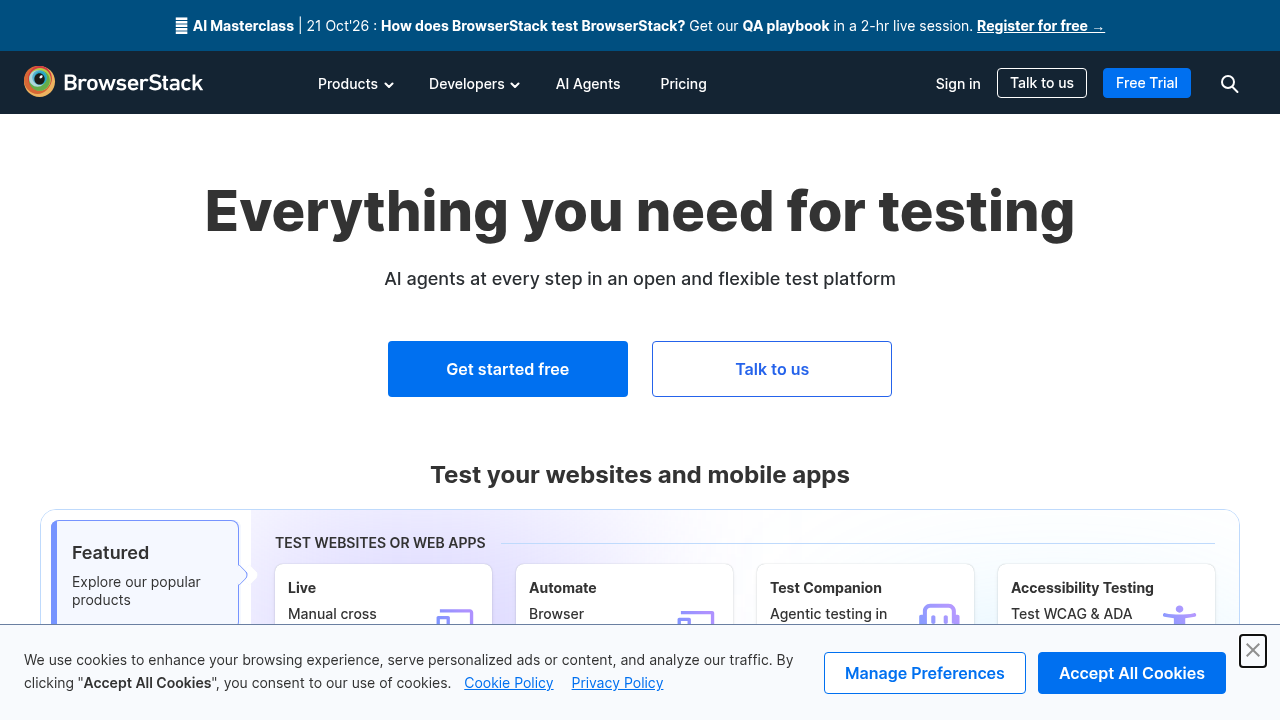Click the BrowserStack logo icon

(x=40, y=82)
